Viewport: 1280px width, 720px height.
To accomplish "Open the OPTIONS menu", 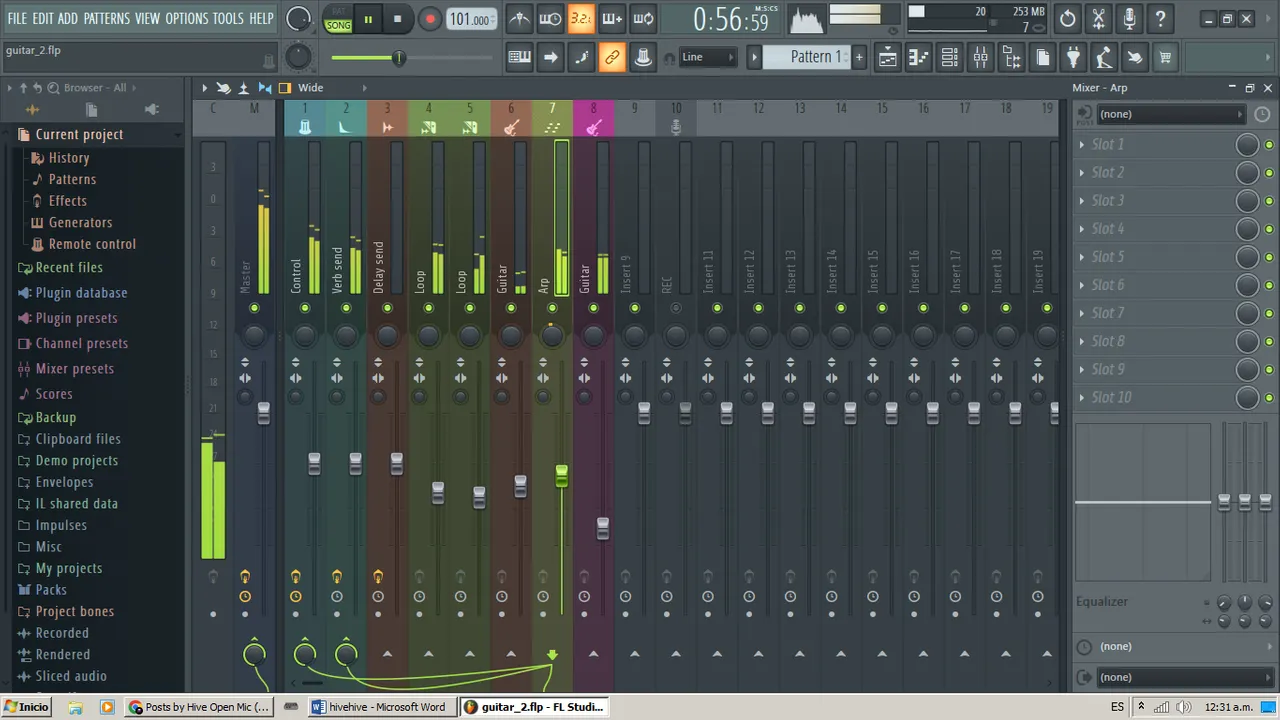I will [x=186, y=18].
